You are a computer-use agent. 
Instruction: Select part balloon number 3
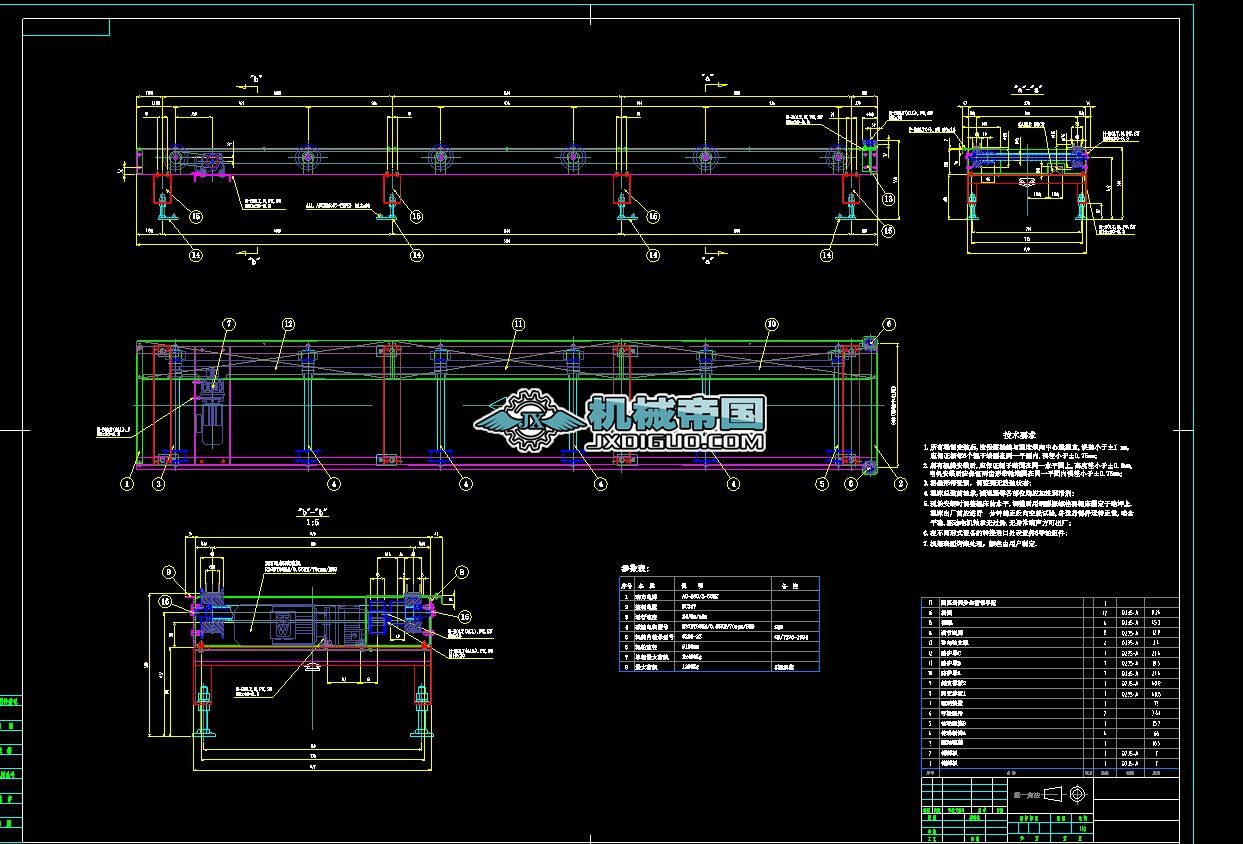pos(158,484)
